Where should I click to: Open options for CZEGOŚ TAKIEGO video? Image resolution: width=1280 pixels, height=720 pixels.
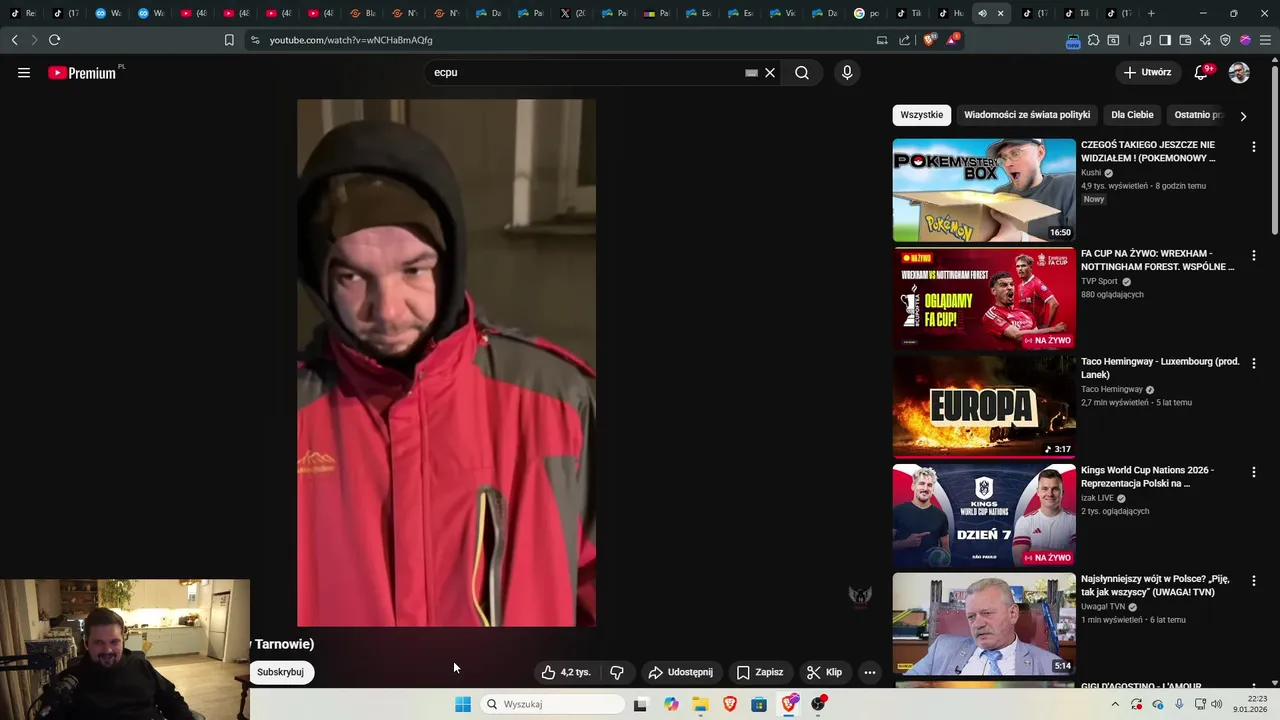point(1253,147)
